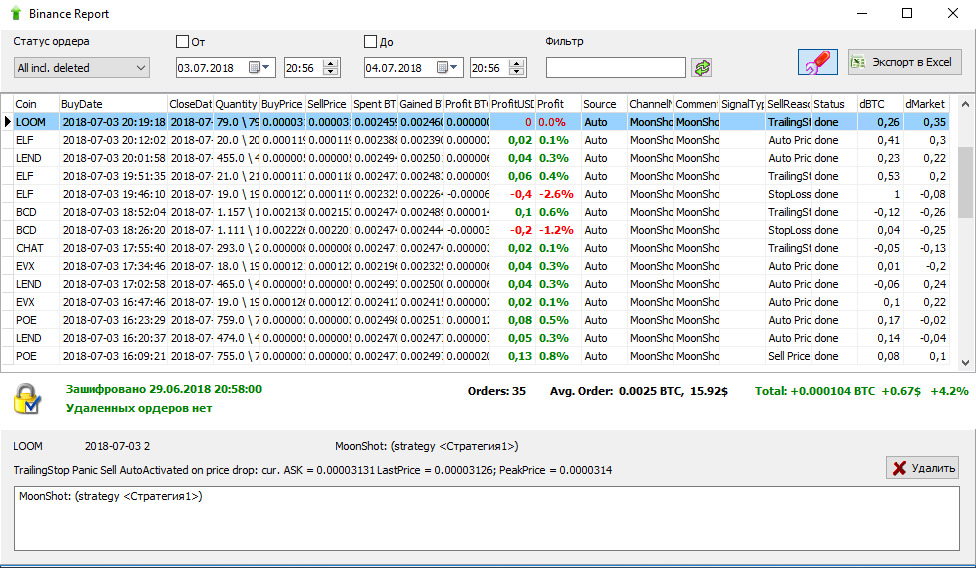Click the Удалить button
This screenshot has width=976, height=568.
[x=922, y=468]
